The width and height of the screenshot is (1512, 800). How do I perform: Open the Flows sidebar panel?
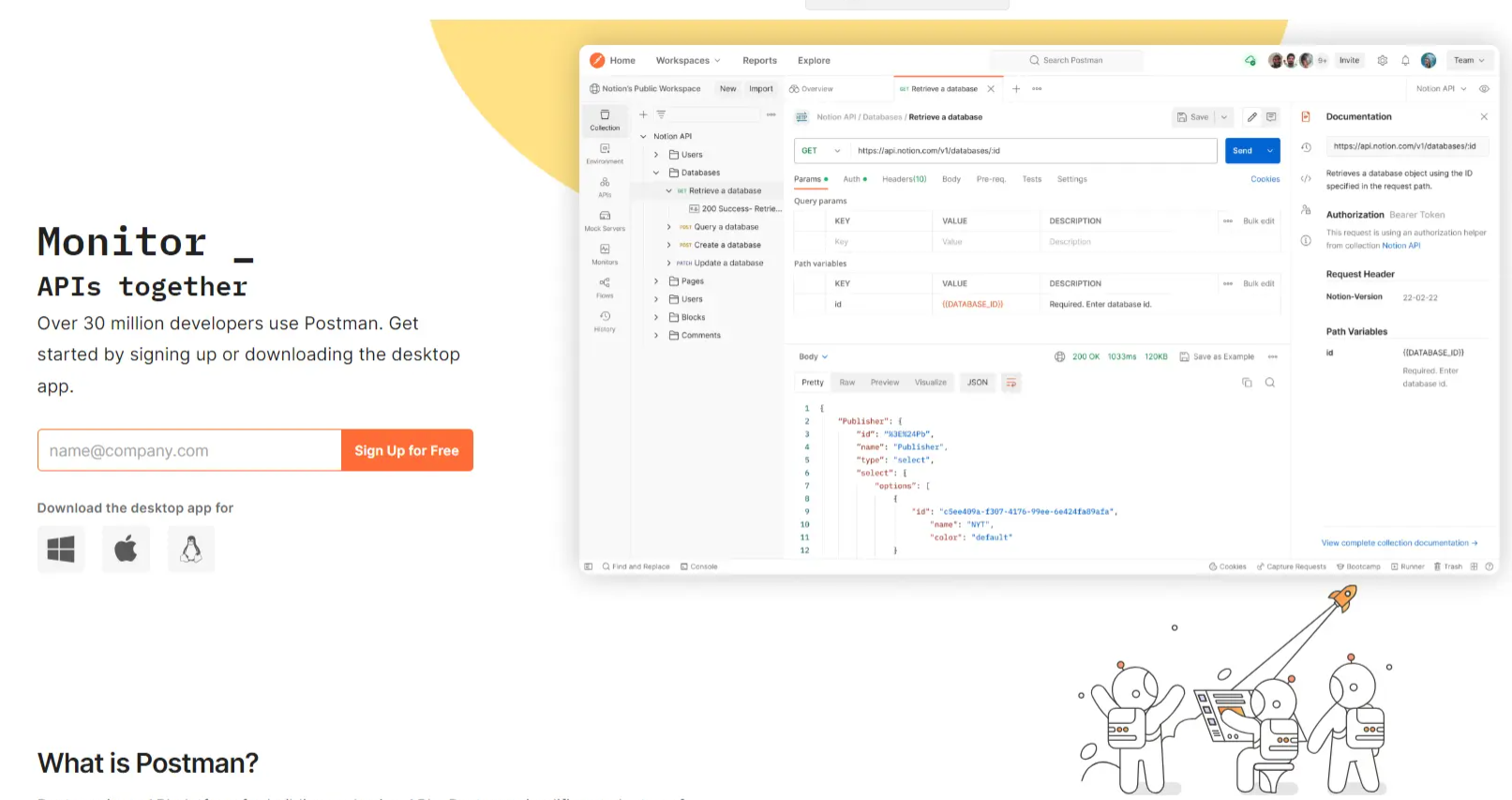tap(605, 288)
